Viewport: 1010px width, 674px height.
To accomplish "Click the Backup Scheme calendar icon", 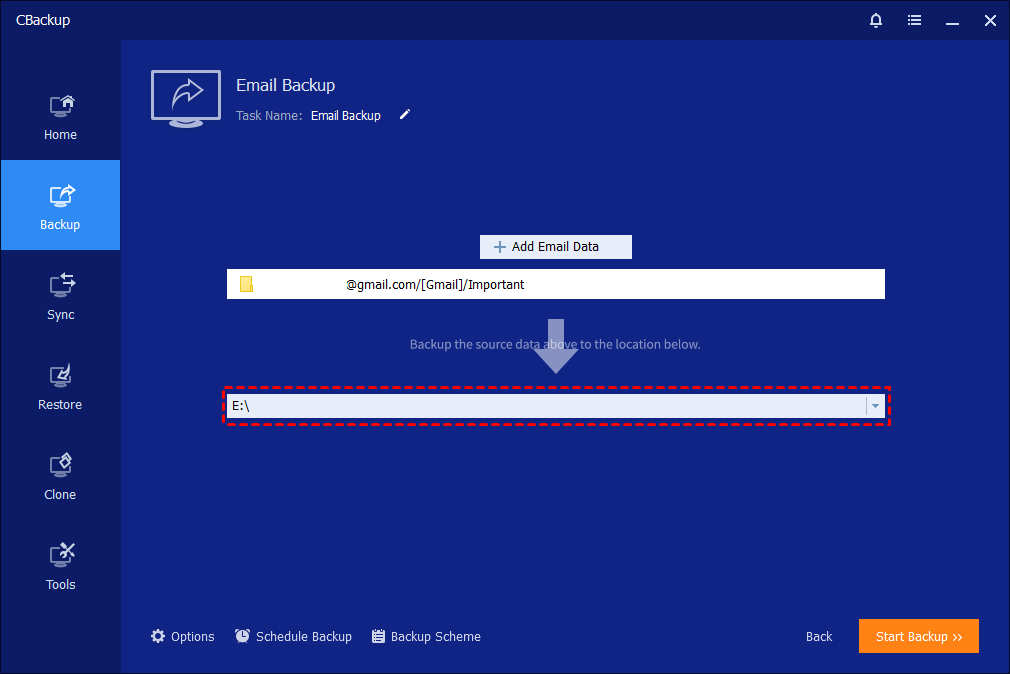I will (x=378, y=636).
